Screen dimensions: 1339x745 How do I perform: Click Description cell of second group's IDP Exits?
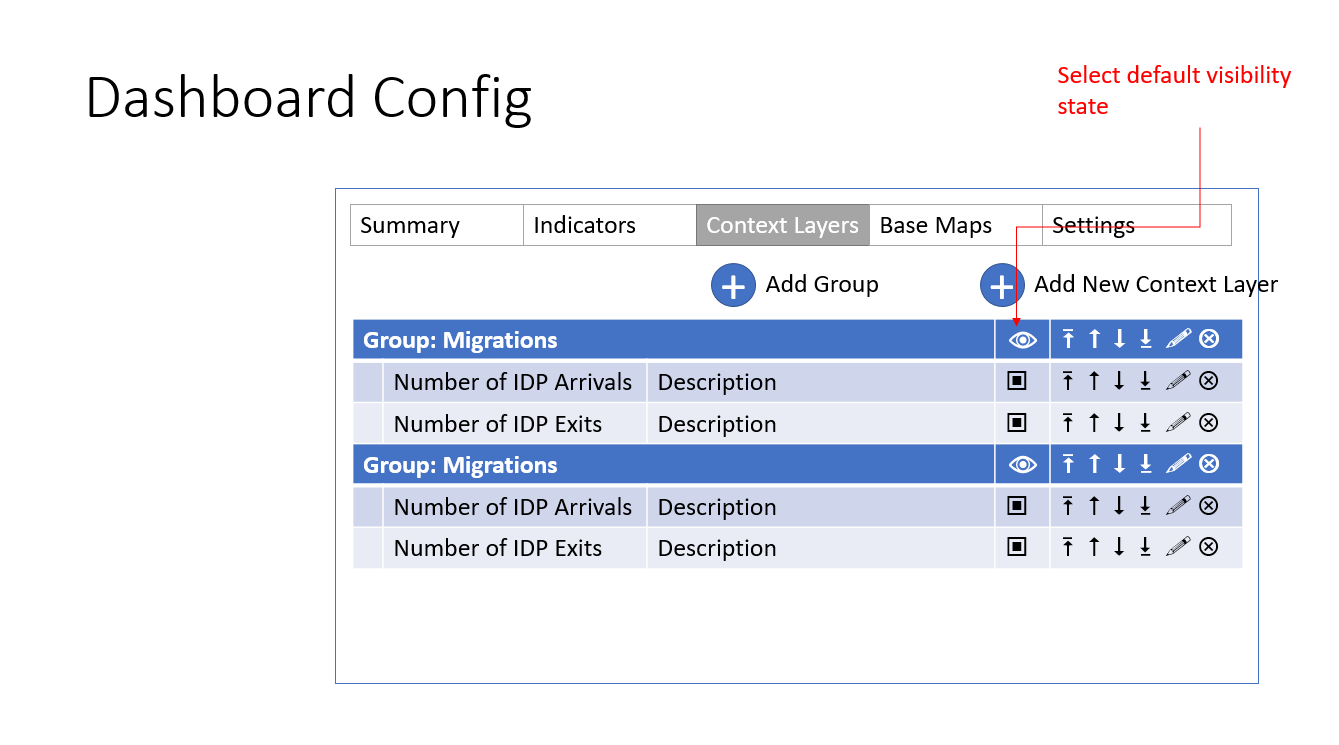click(821, 548)
